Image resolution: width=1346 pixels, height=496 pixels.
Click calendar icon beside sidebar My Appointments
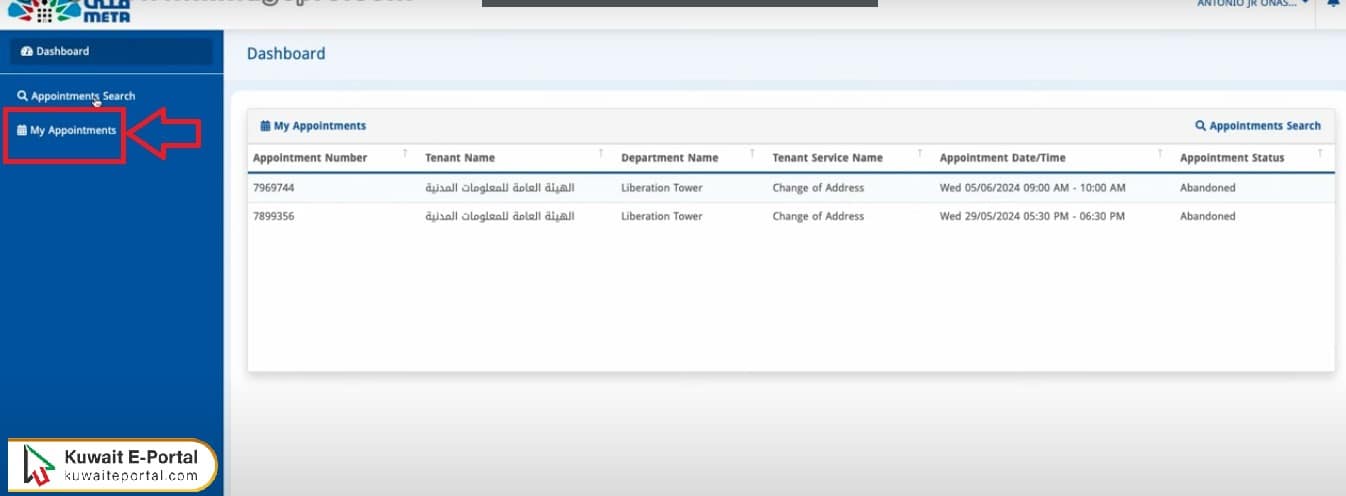(22, 131)
